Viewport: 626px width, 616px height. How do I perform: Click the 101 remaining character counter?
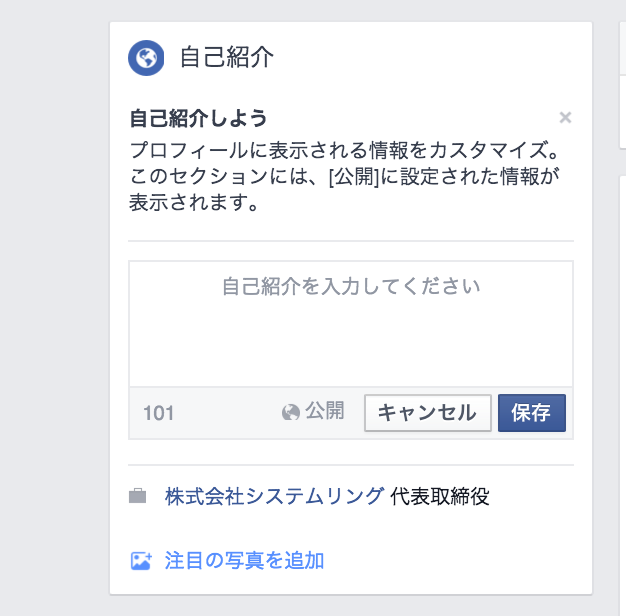158,413
